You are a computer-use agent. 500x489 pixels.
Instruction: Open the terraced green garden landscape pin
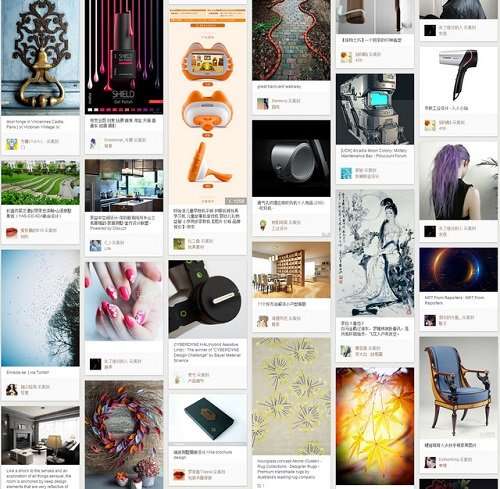(40, 182)
